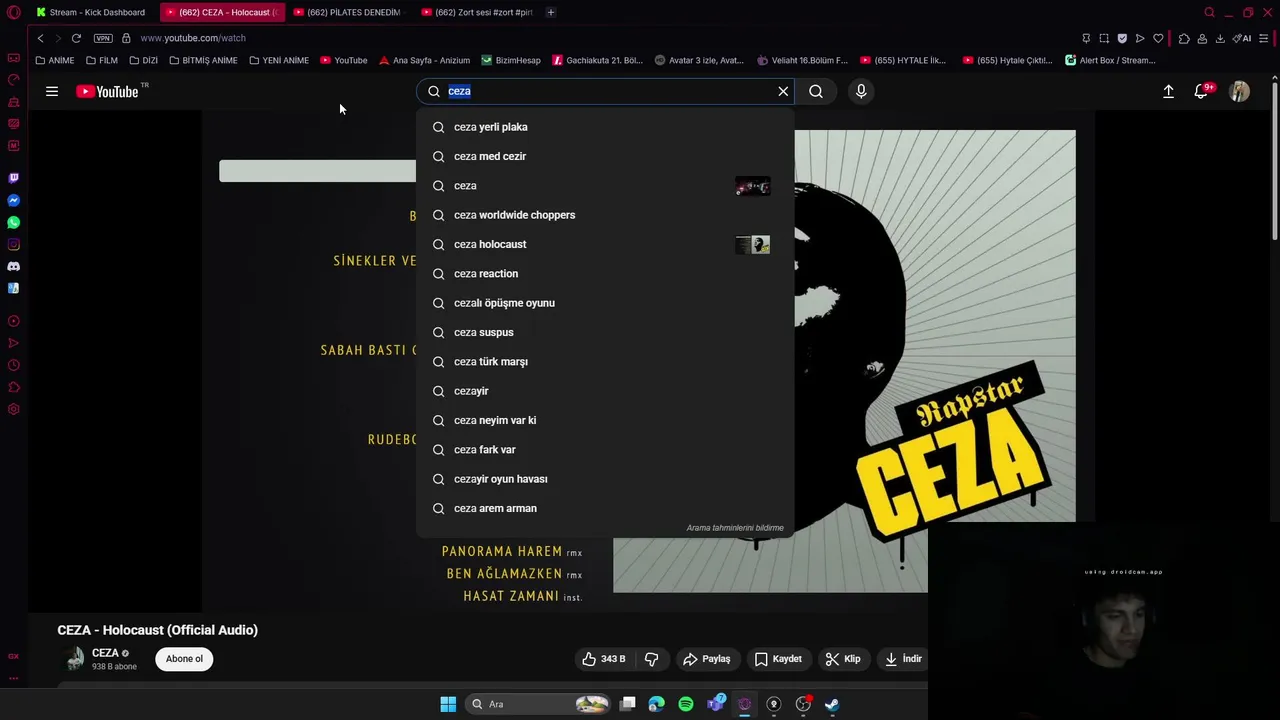Open a new browser tab with plus
The width and height of the screenshot is (1280, 720).
click(x=550, y=12)
